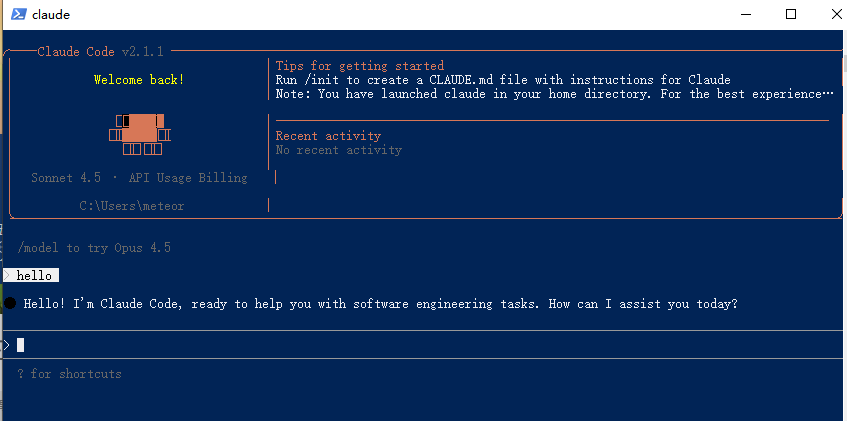Viewport: 847px width, 421px height.
Task: Click the "Recent activity" heading
Action: (328, 136)
